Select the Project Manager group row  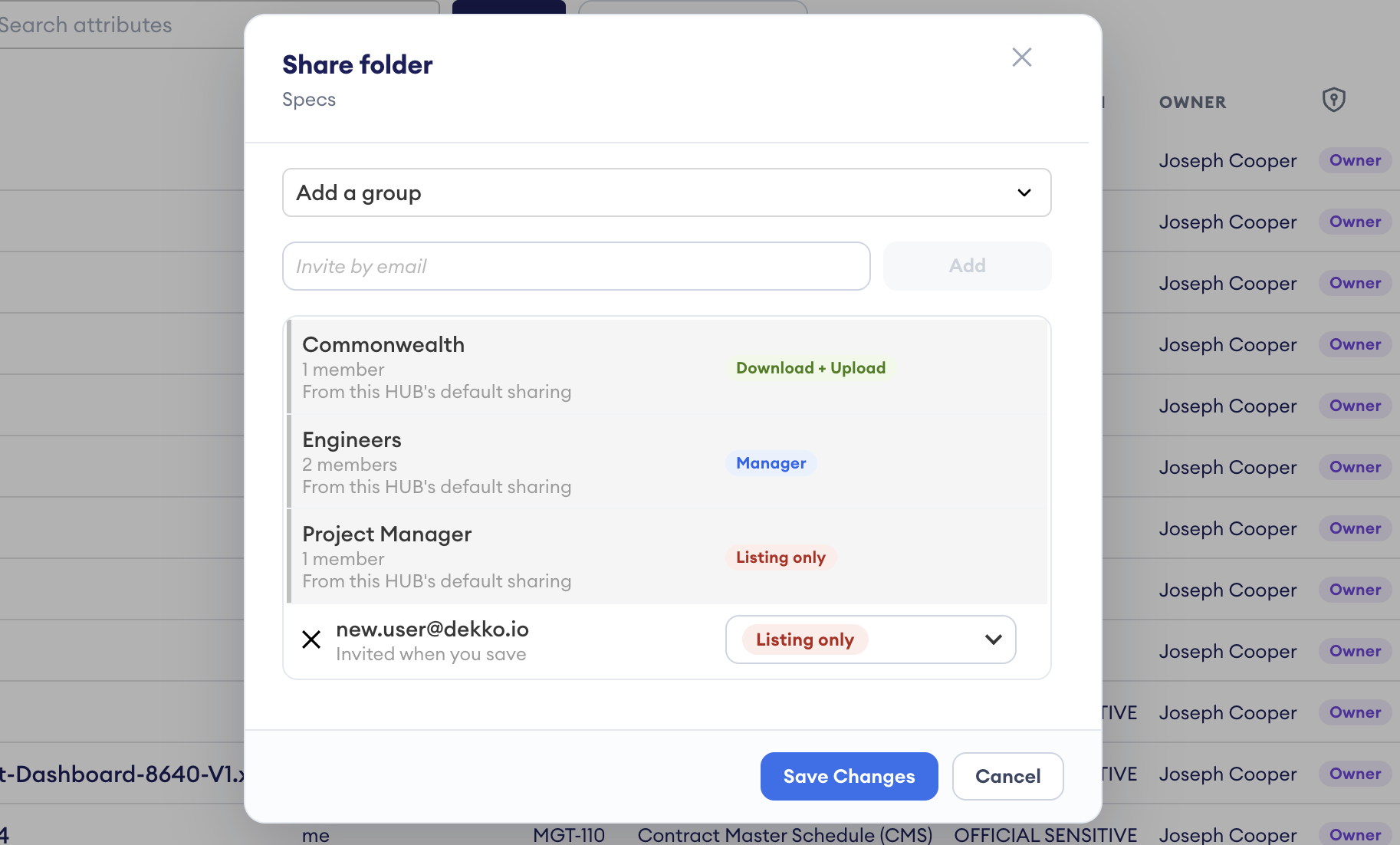click(667, 557)
